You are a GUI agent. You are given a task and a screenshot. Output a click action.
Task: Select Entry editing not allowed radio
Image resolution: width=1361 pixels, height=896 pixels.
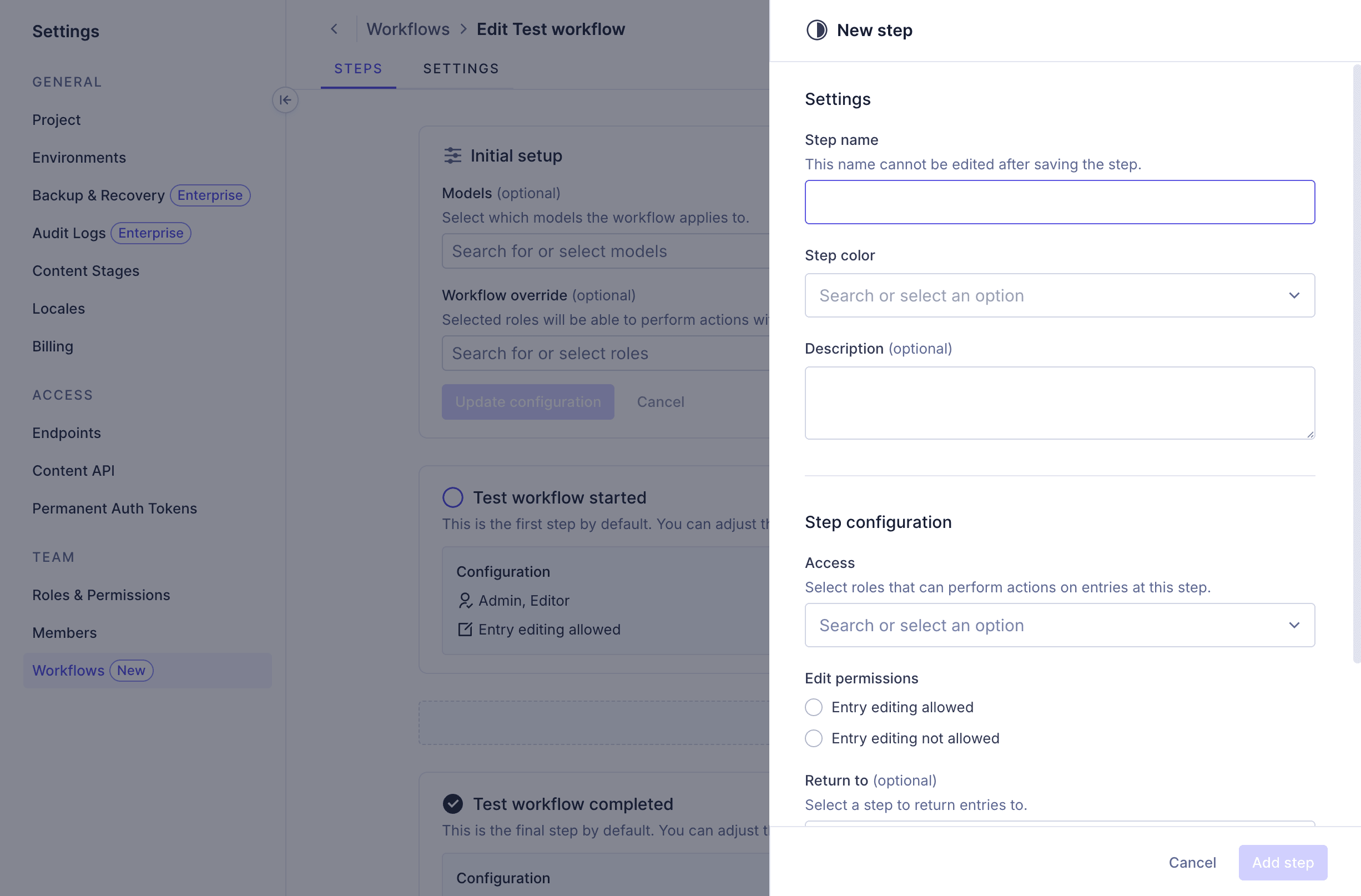coord(813,738)
